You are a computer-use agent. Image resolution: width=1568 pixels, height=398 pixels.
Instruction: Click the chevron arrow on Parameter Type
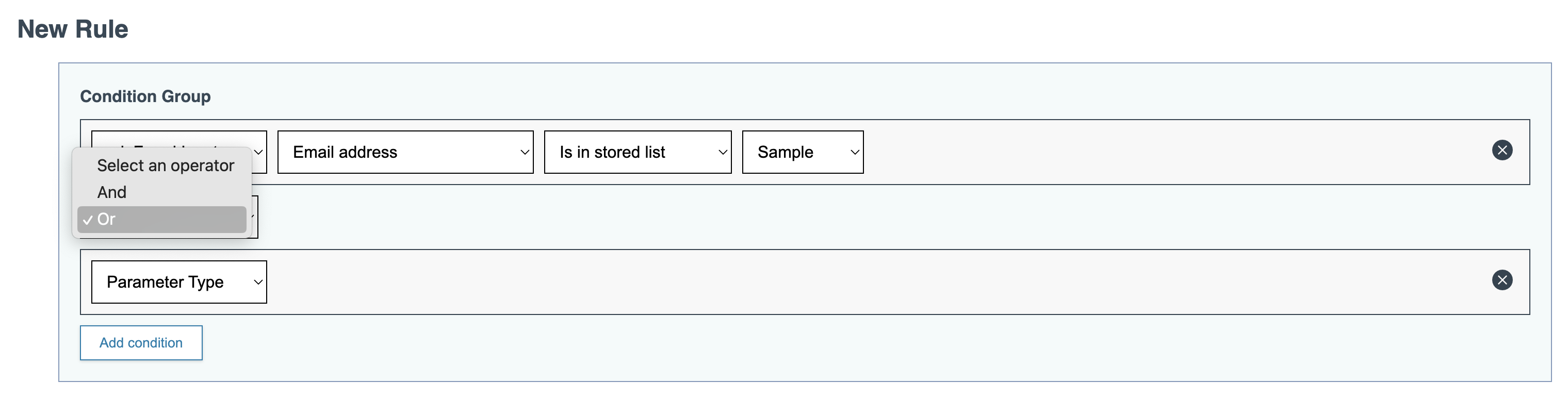[258, 282]
